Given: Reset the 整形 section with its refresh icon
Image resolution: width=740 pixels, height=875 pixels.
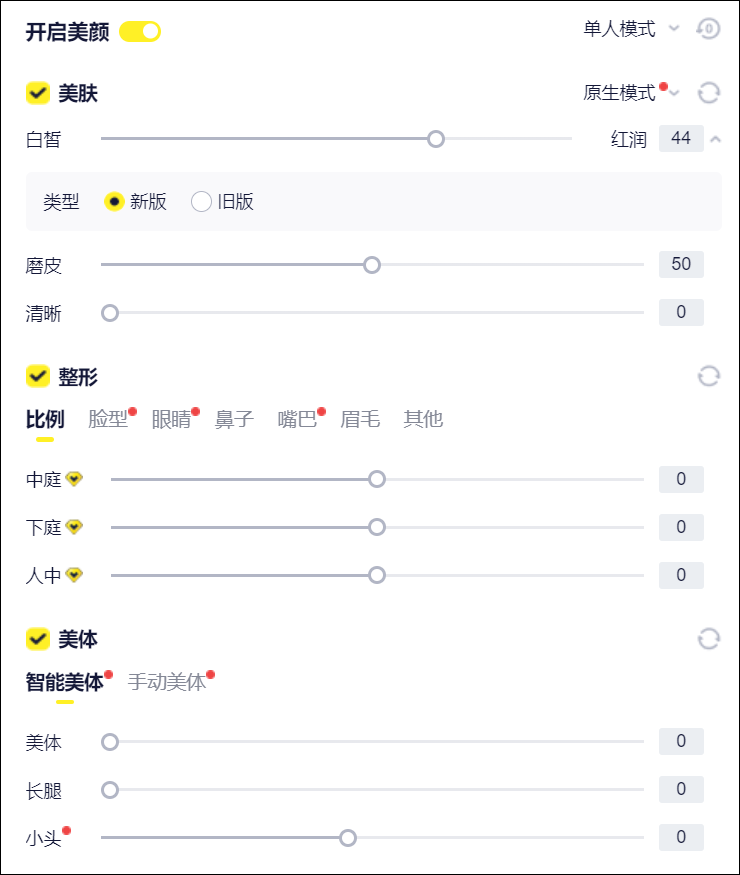Looking at the screenshot, I should [x=709, y=376].
